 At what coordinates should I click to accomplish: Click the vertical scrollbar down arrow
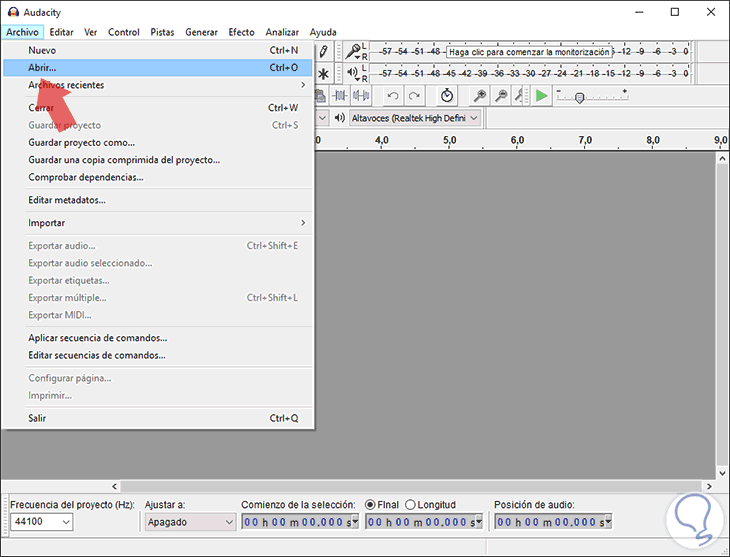point(722,473)
